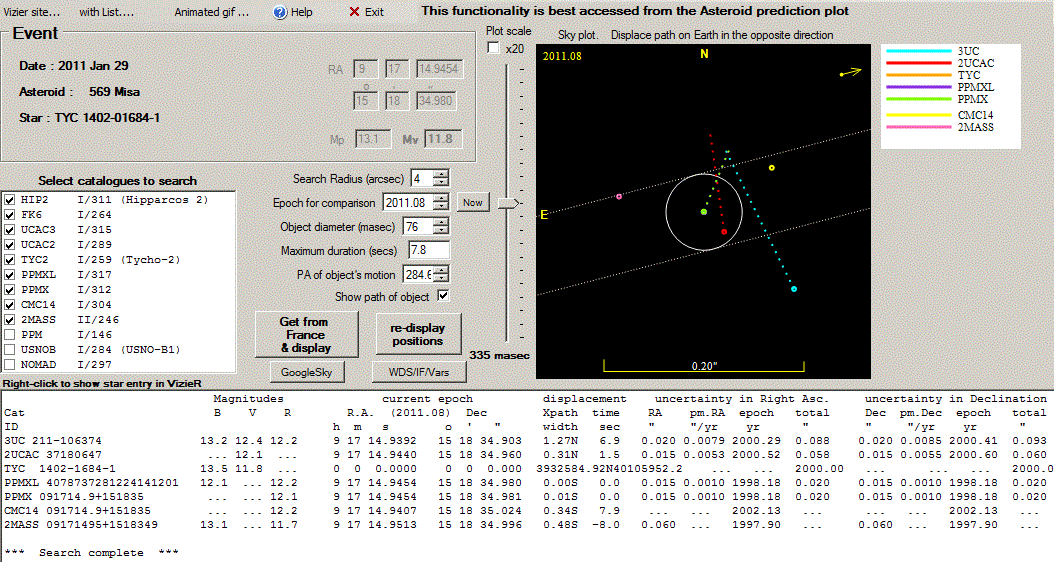The width and height of the screenshot is (1054, 562).
Task: Select the 2MASS 09171495+1518349 result row
Action: [x=525, y=524]
